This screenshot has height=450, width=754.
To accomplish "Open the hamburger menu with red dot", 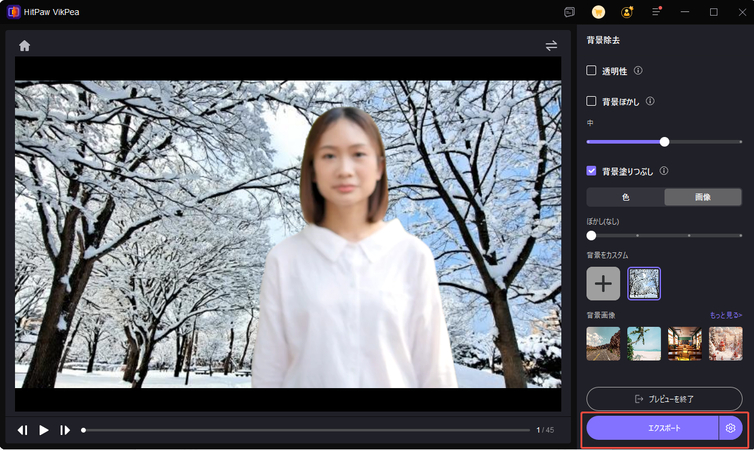I will point(656,12).
